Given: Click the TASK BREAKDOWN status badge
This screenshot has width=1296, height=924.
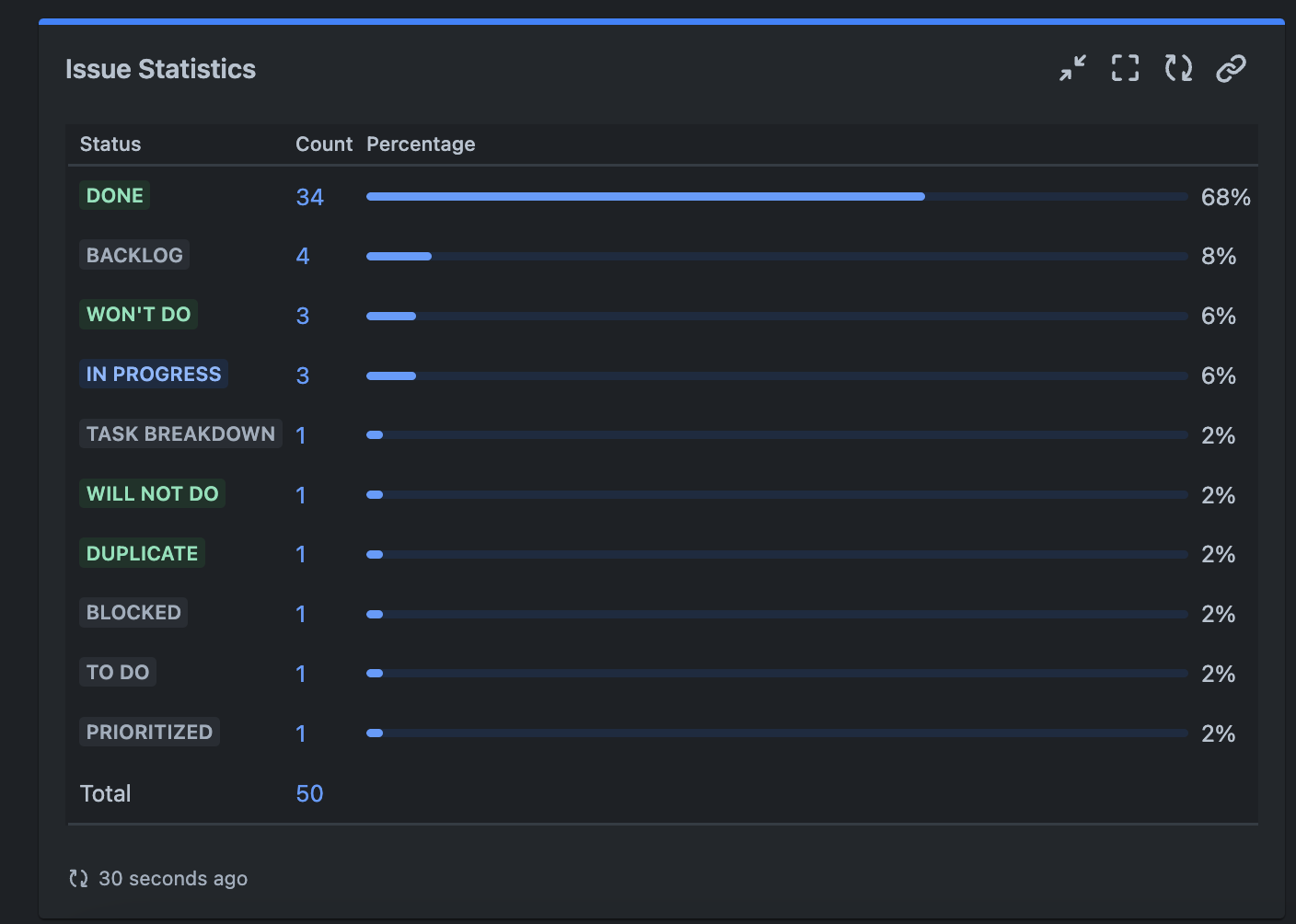Looking at the screenshot, I should point(180,433).
